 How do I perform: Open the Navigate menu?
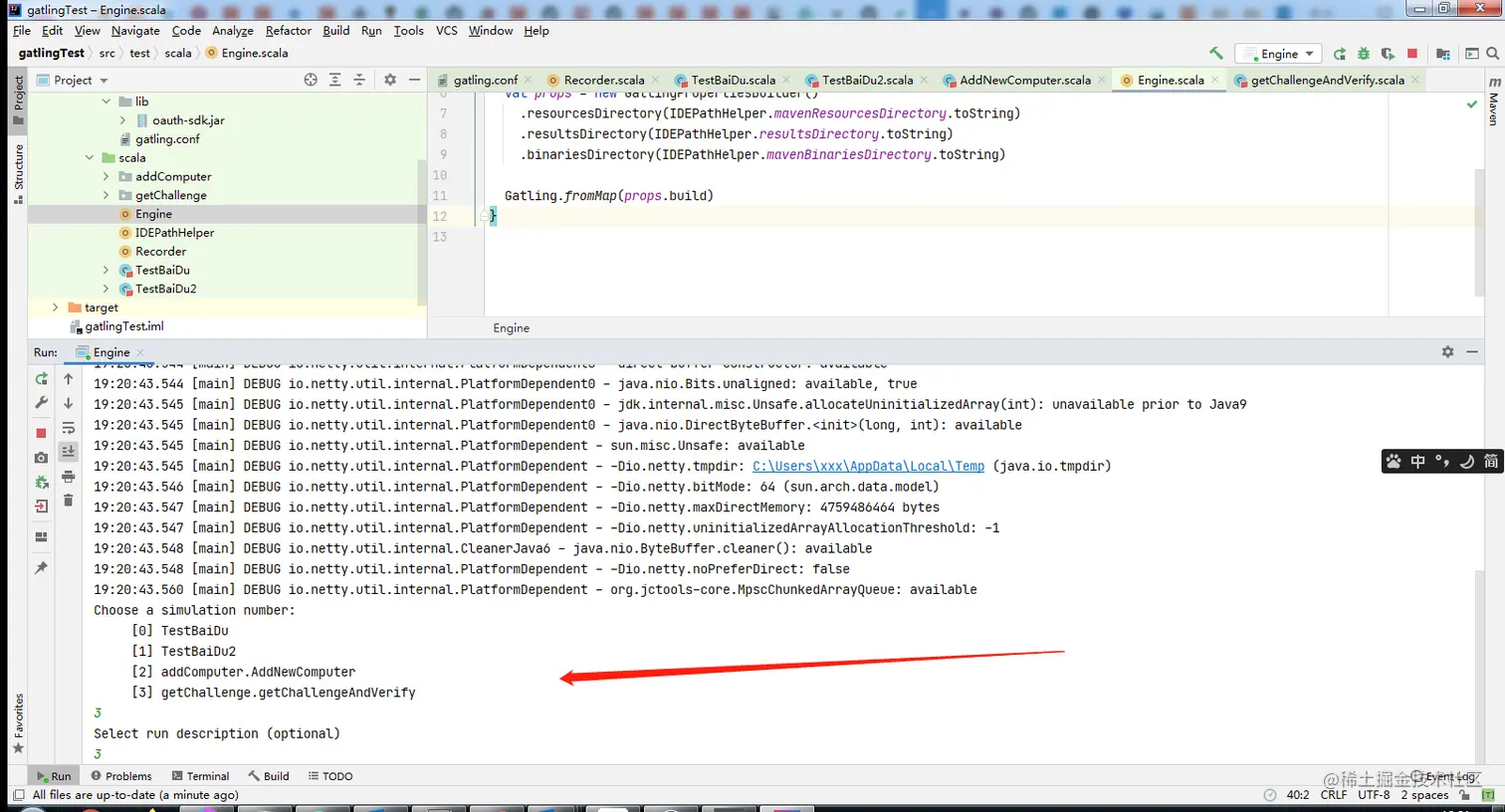coord(135,31)
